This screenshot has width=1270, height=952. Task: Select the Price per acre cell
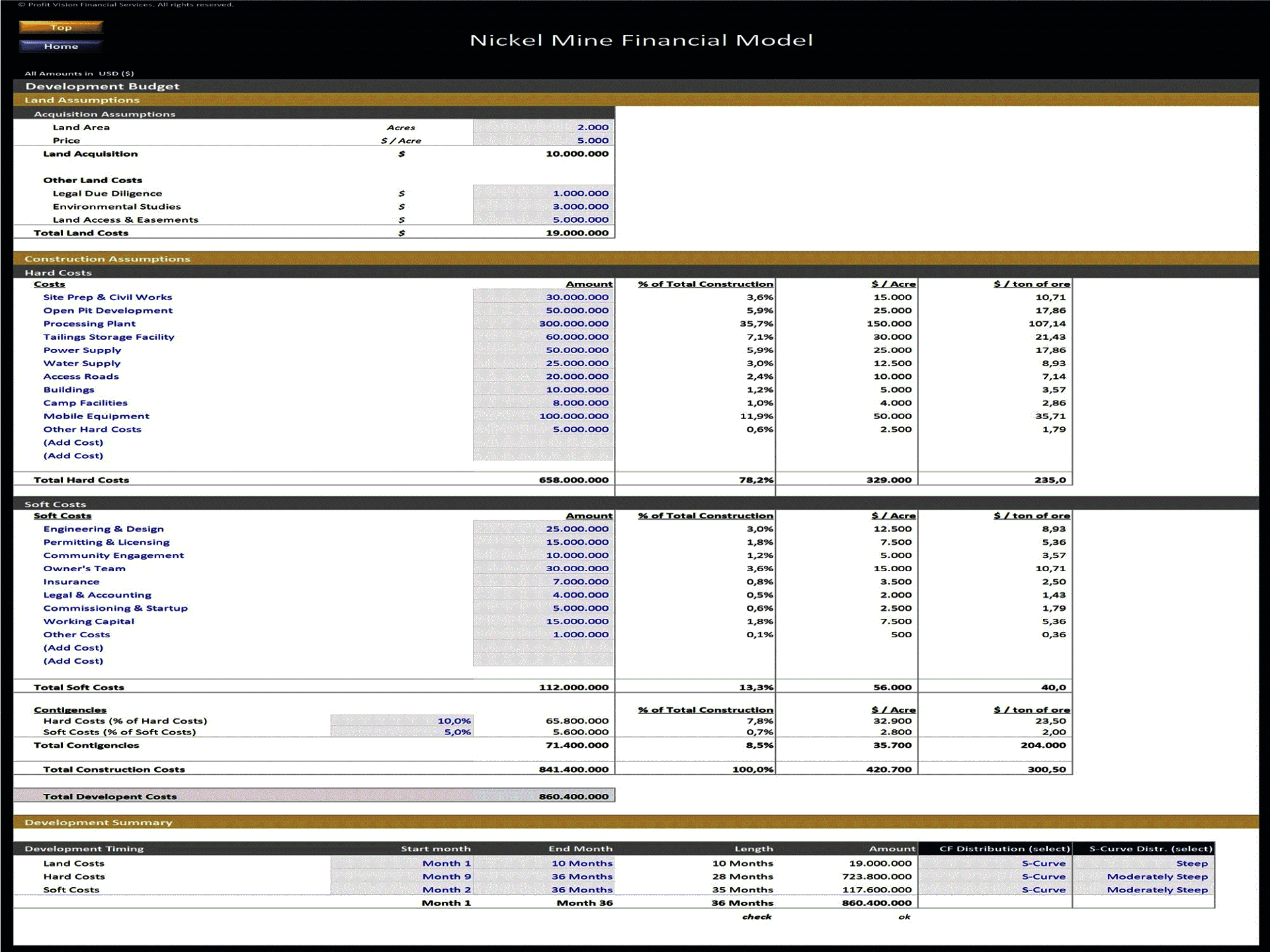click(543, 141)
